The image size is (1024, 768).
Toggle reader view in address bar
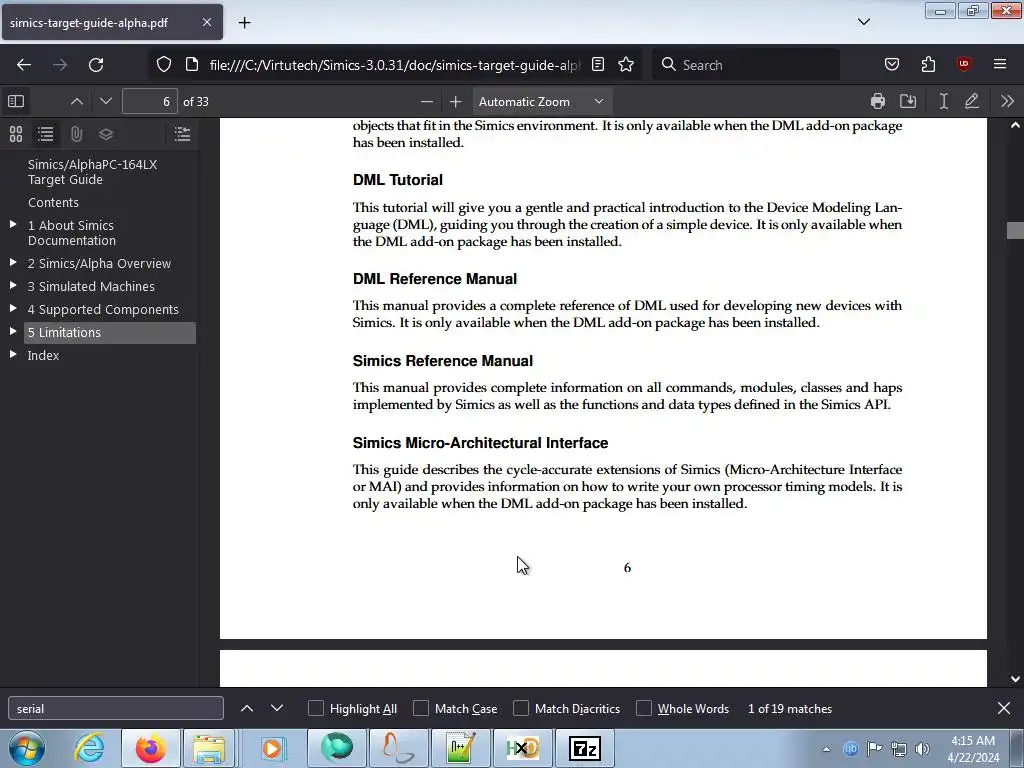tap(598, 65)
